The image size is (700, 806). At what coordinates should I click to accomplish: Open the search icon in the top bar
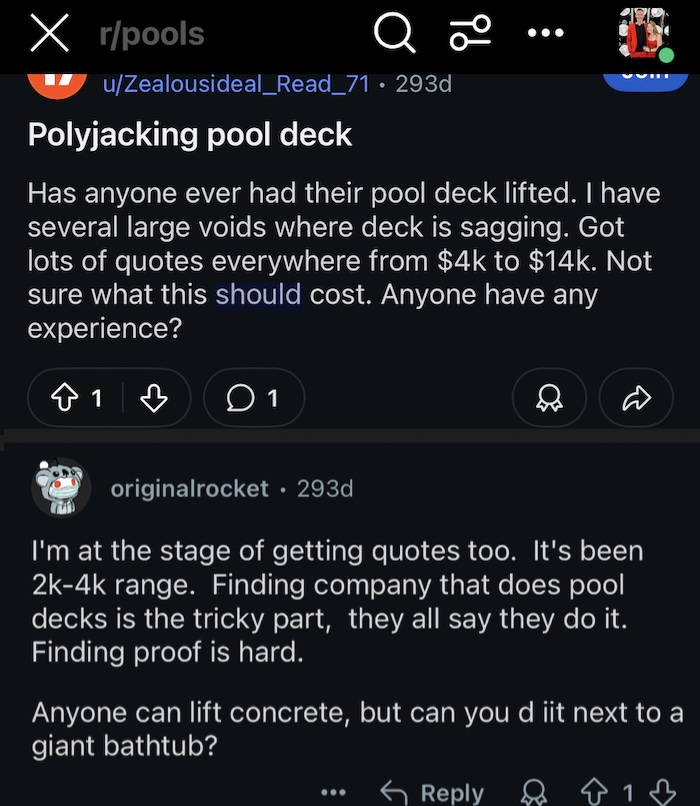tap(394, 33)
